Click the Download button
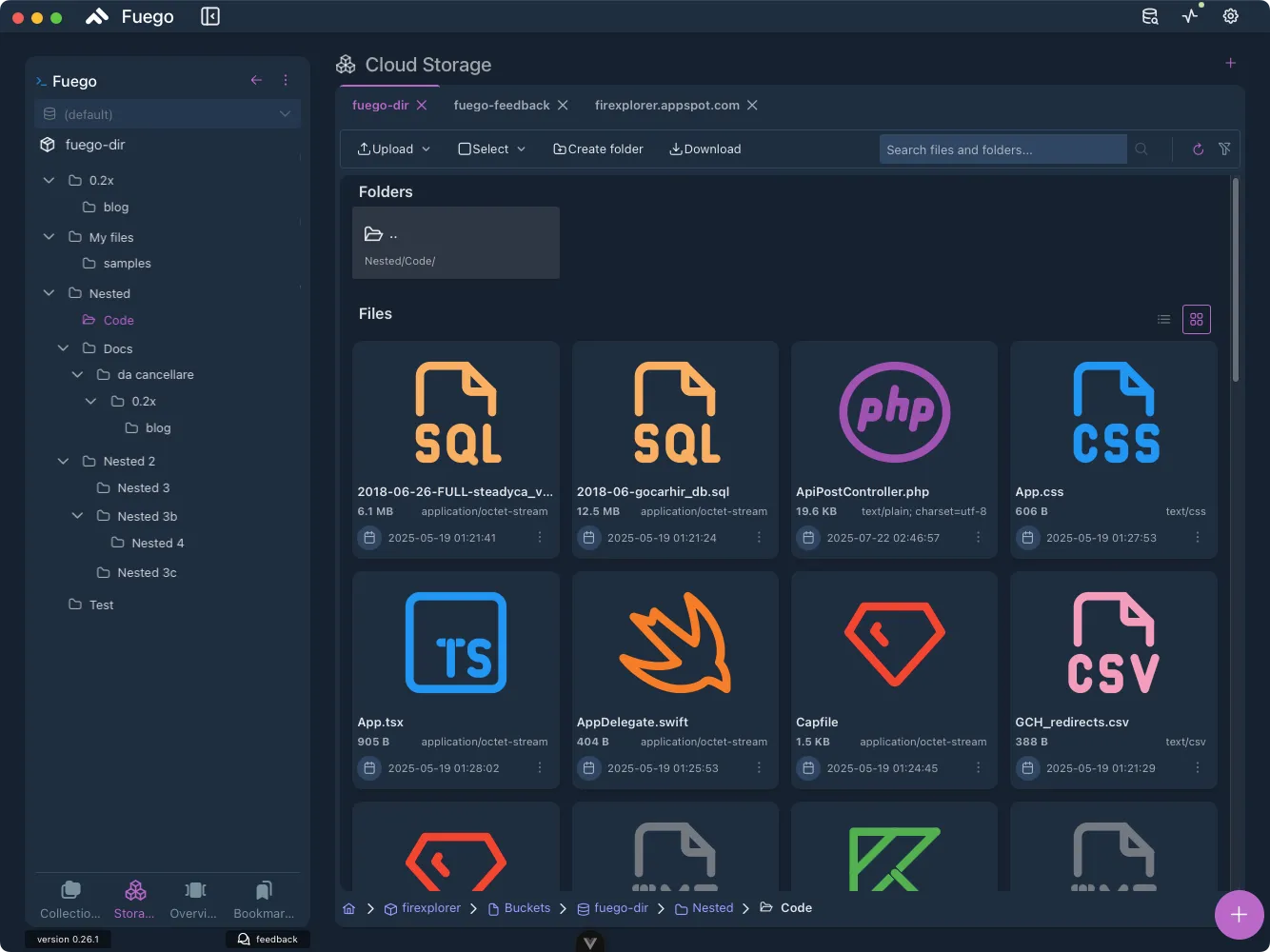The height and width of the screenshot is (952, 1270). click(704, 149)
